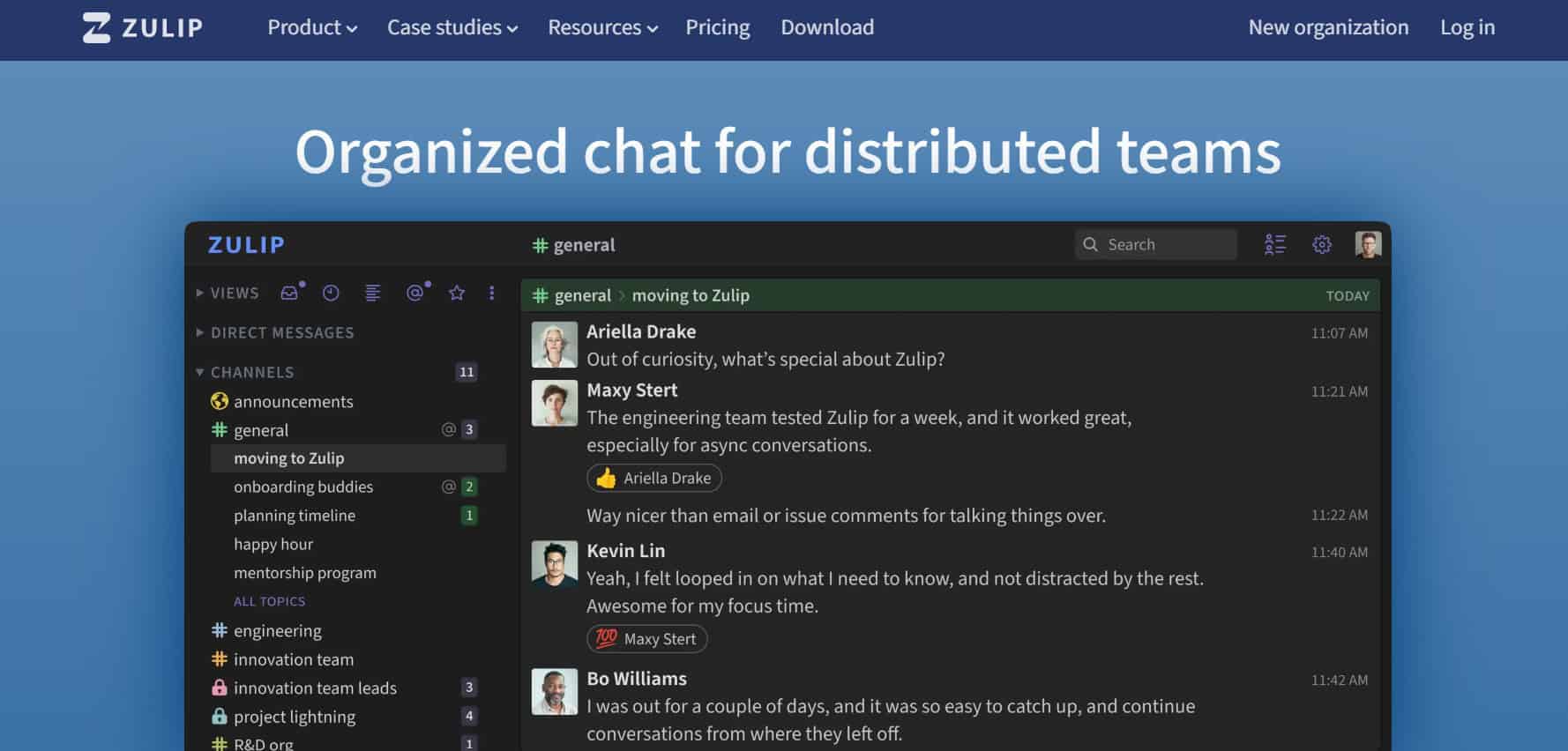The width and height of the screenshot is (1568, 751).
Task: Click the New organization link
Action: tap(1328, 27)
